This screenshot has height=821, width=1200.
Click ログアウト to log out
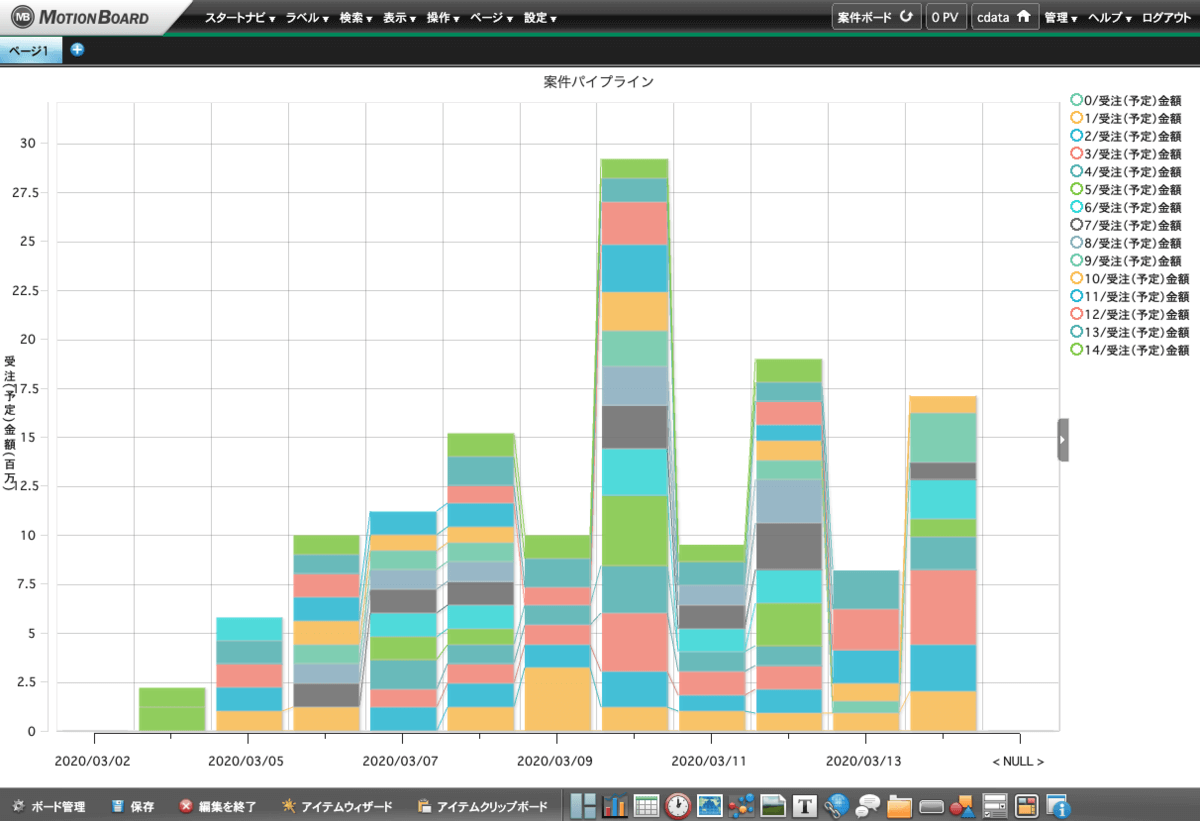pos(1166,18)
